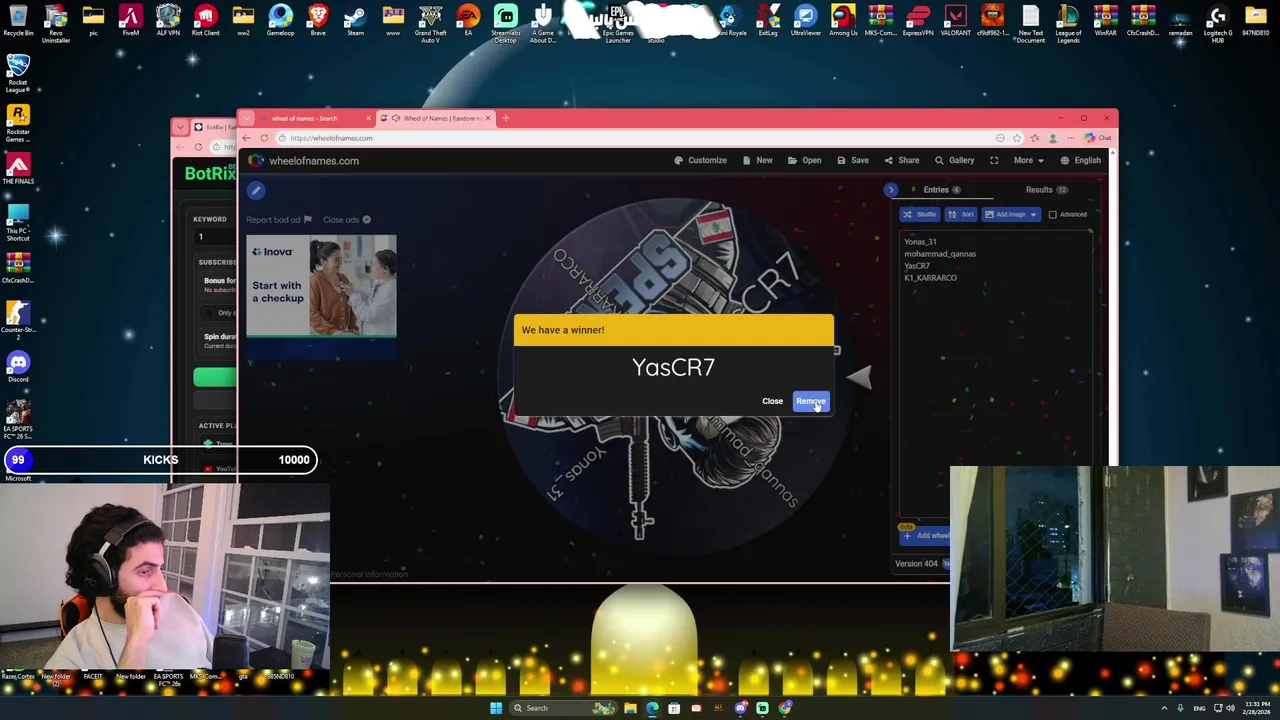Share the wheel
Image resolution: width=1280 pixels, height=720 pixels.
(x=902, y=160)
